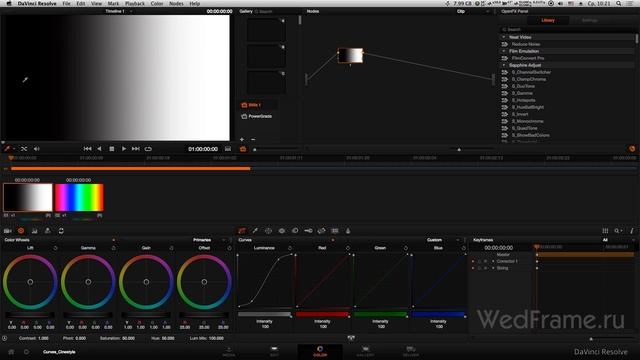Open the Curves palette icon
The height and width of the screenshot is (360, 640).
tap(242, 231)
